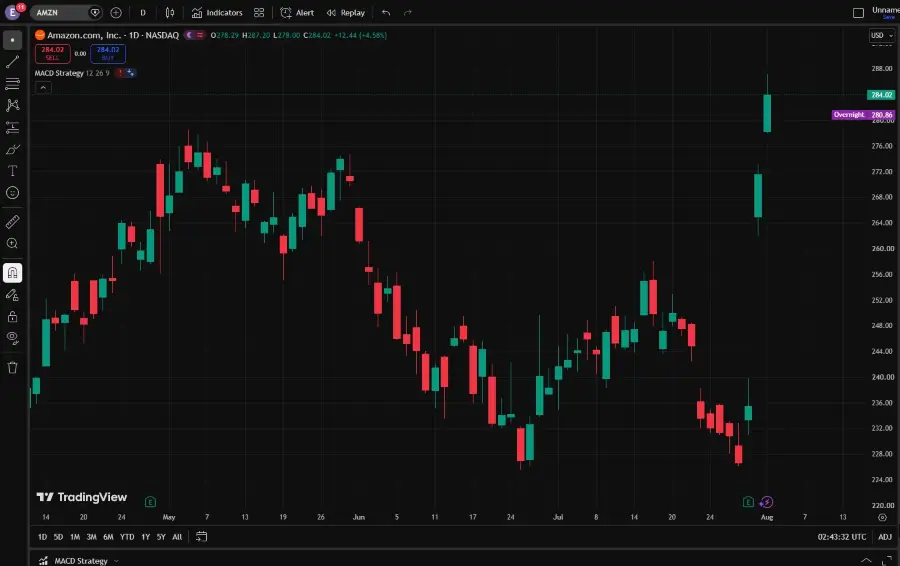The height and width of the screenshot is (566, 900).
Task: Select the 1M time range
Action: tap(75, 537)
